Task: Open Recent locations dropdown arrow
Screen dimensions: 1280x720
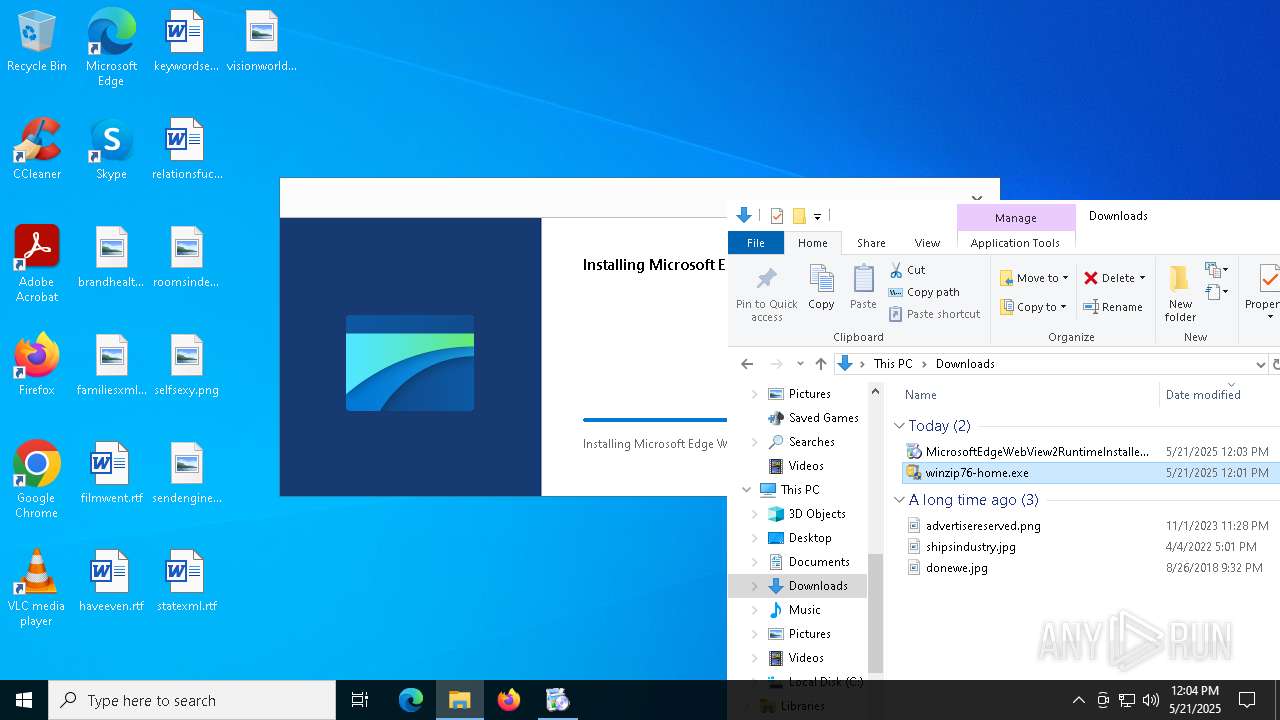Action: click(x=800, y=364)
